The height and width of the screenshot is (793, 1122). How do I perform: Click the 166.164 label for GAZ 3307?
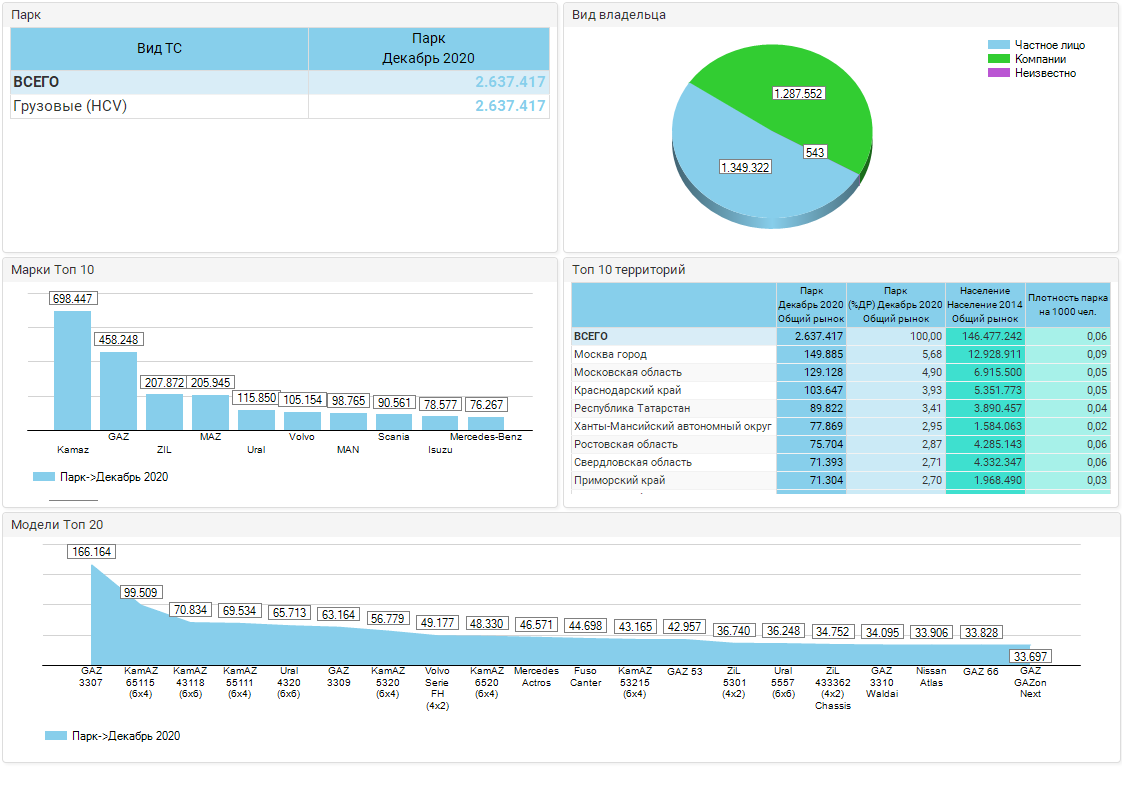(x=91, y=552)
